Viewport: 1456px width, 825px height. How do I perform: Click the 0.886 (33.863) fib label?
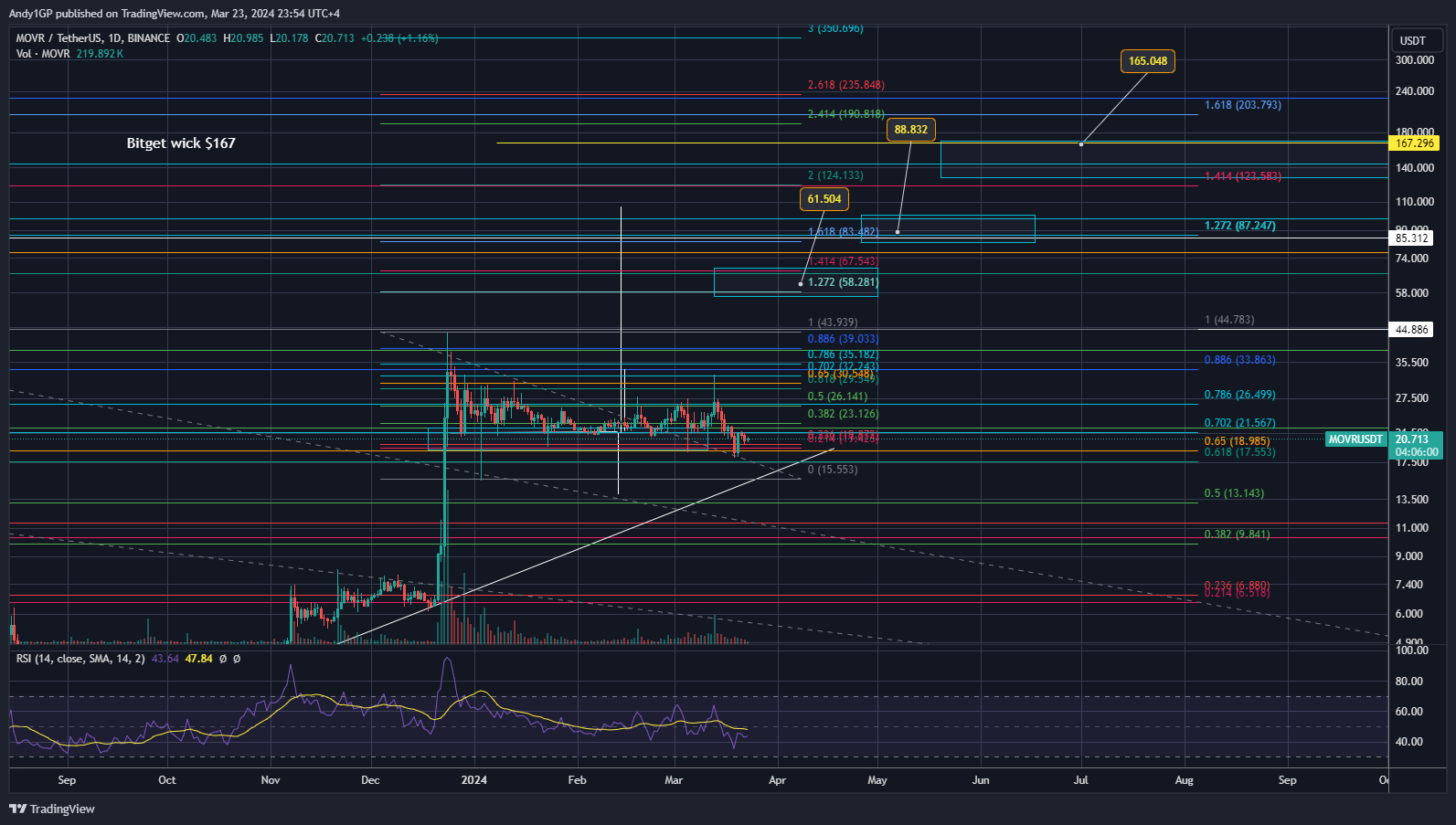1240,360
